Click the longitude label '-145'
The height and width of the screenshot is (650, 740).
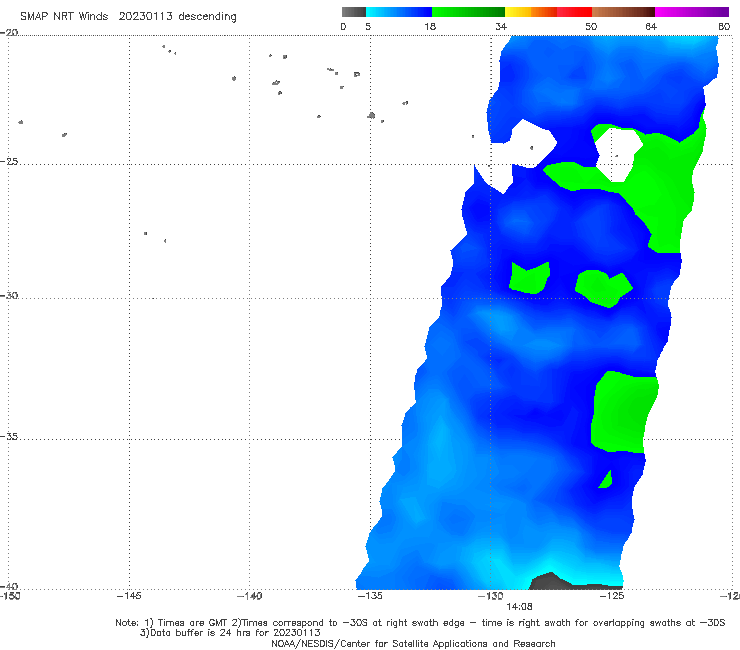129,596
